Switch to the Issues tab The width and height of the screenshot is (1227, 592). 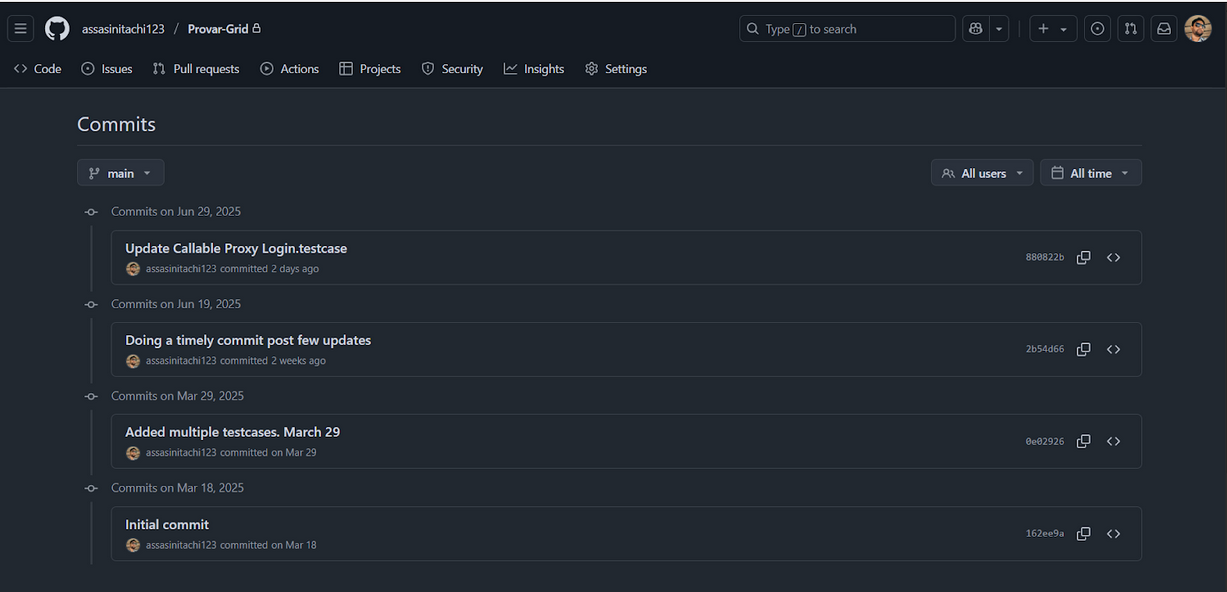(107, 69)
